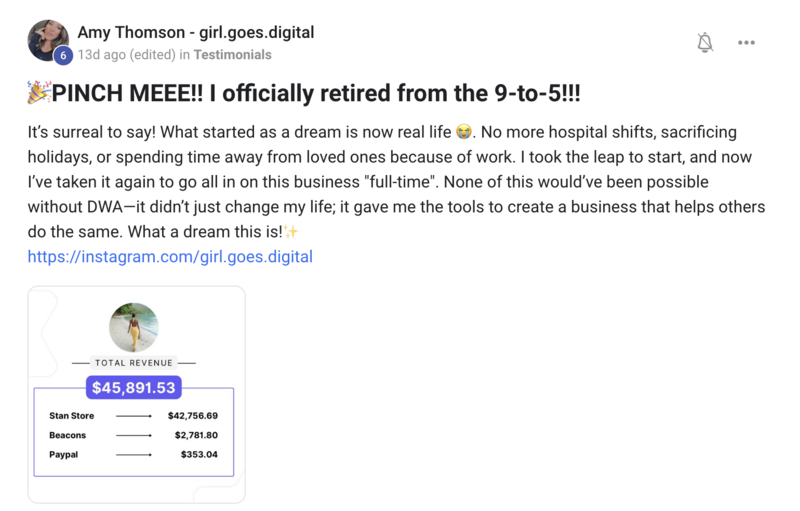Open the instagram.com/girl.goes.digital link
This screenshot has height=511, width=800.
170,257
